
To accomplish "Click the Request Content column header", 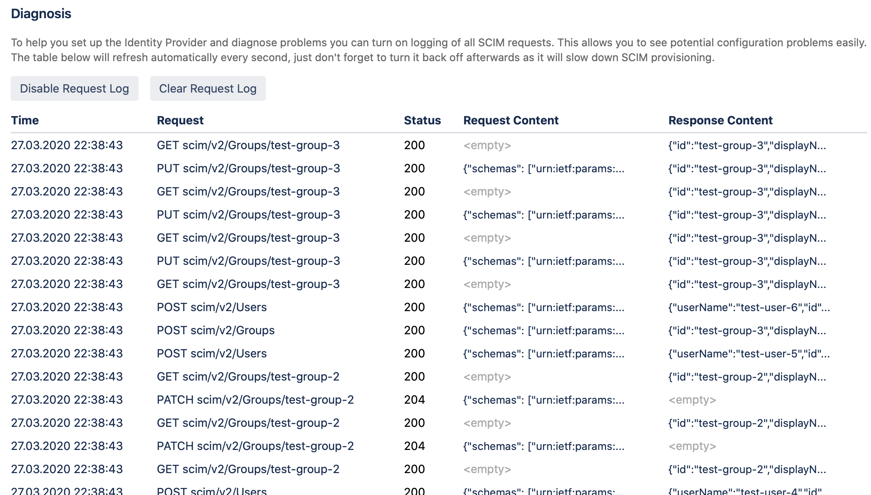I will pos(510,120).
